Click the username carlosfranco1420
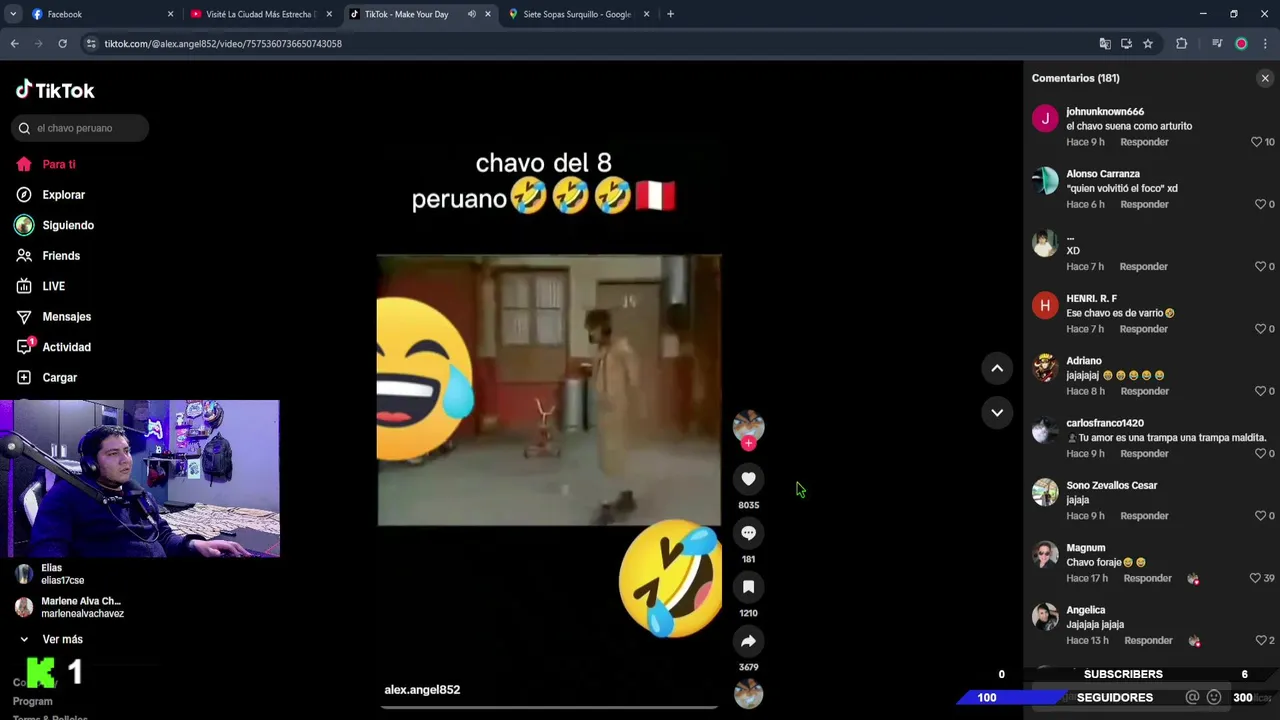Viewport: 1280px width, 720px height. click(1105, 423)
